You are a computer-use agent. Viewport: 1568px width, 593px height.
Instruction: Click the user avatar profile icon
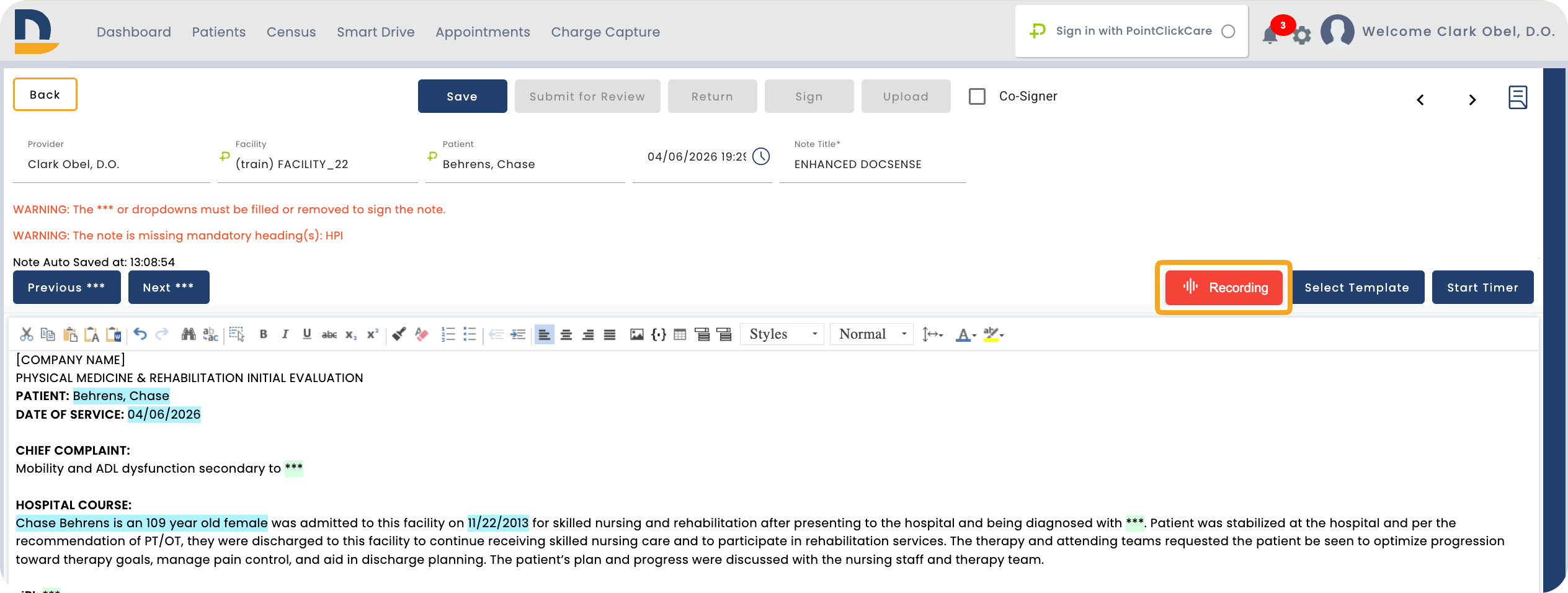(1337, 30)
